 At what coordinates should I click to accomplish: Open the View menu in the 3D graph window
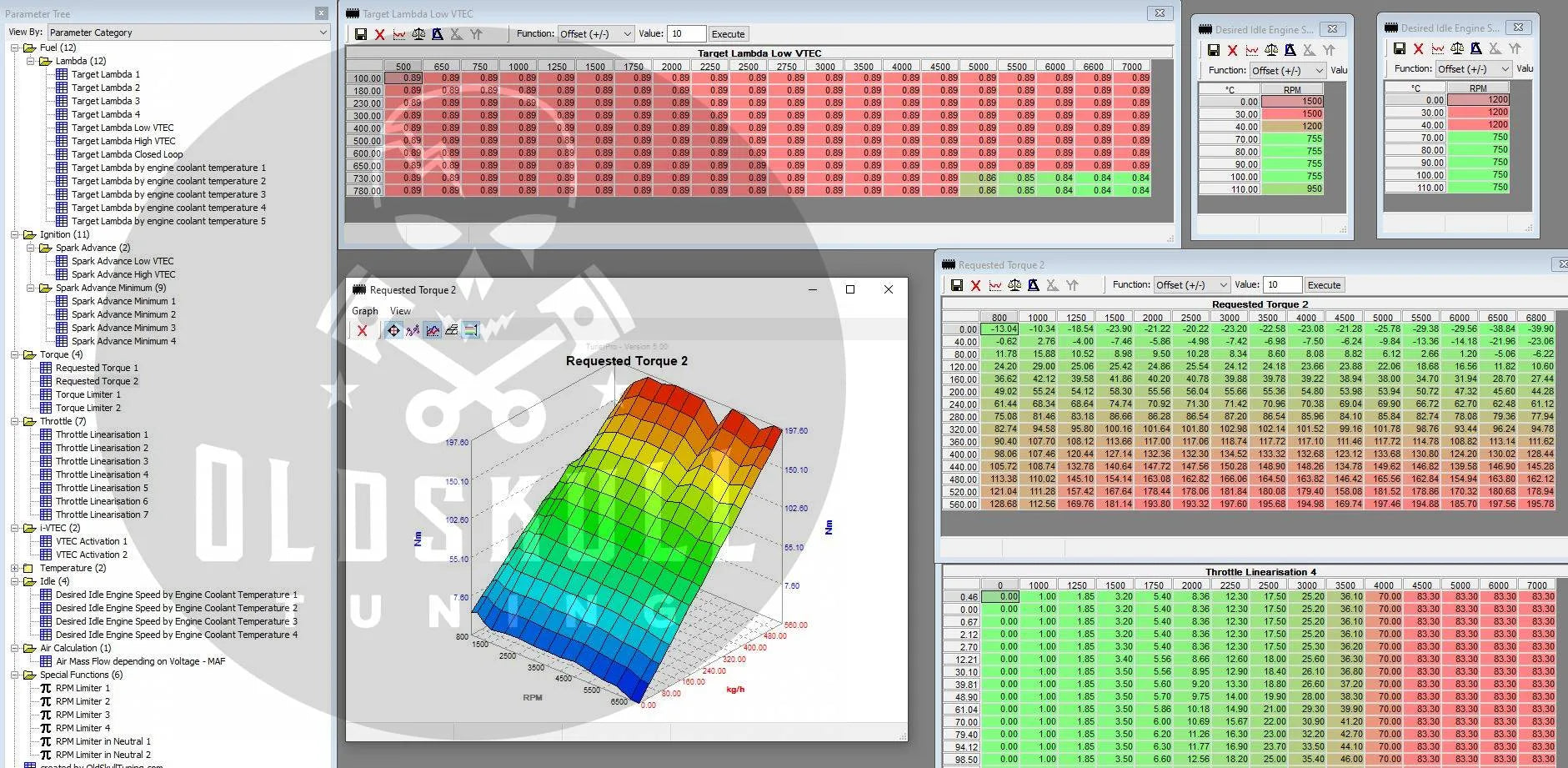coord(400,311)
